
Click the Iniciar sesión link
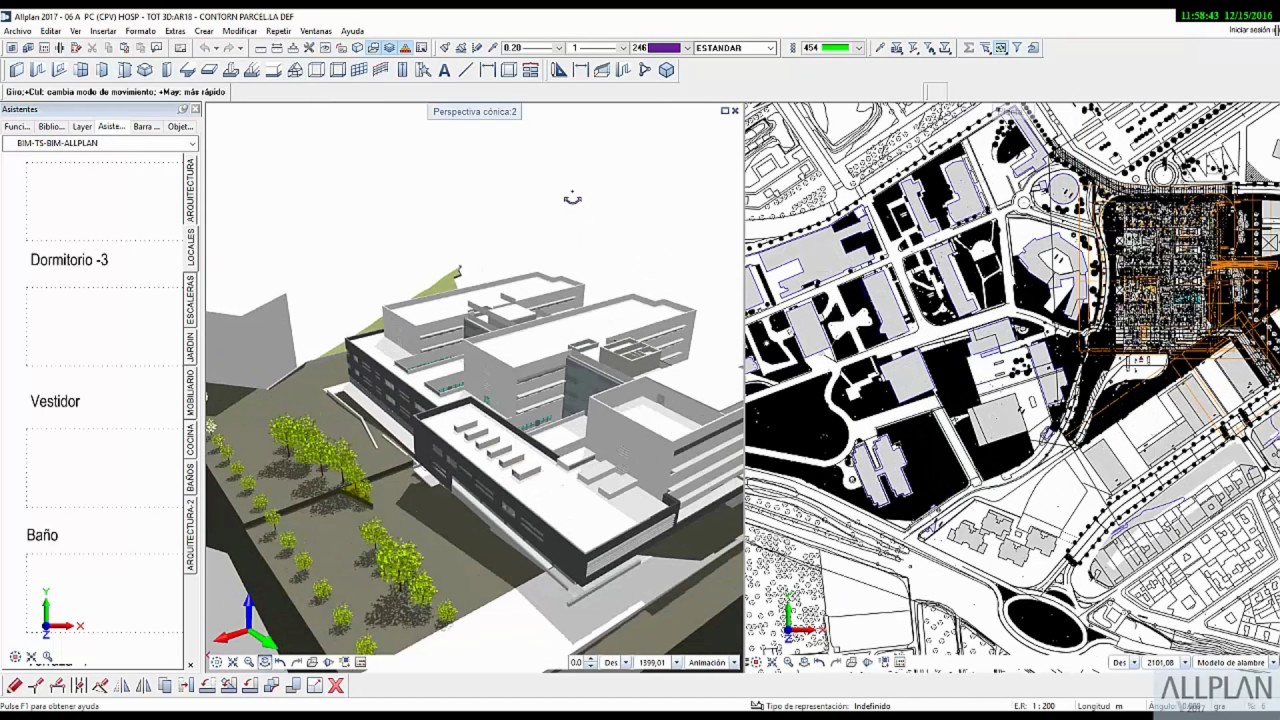1252,30
